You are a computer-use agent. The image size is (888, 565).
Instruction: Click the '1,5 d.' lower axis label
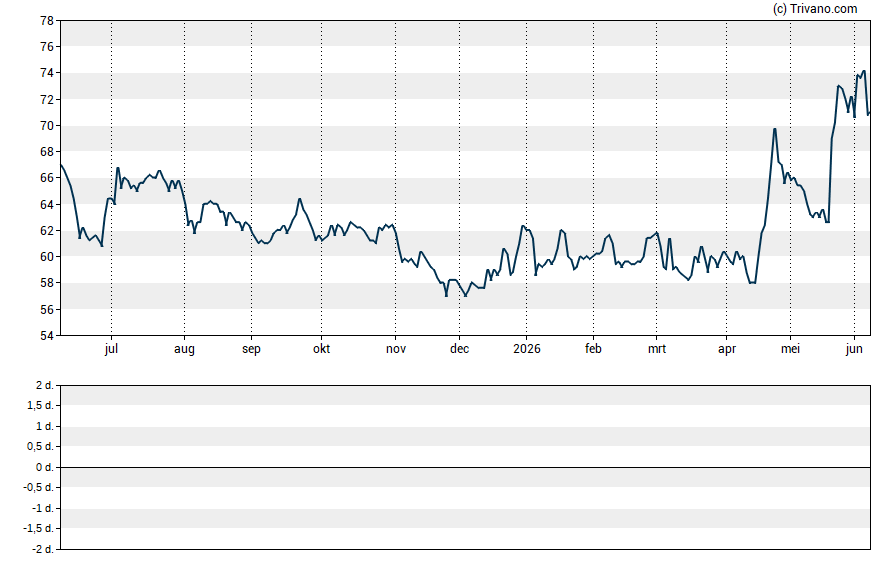tap(40, 405)
